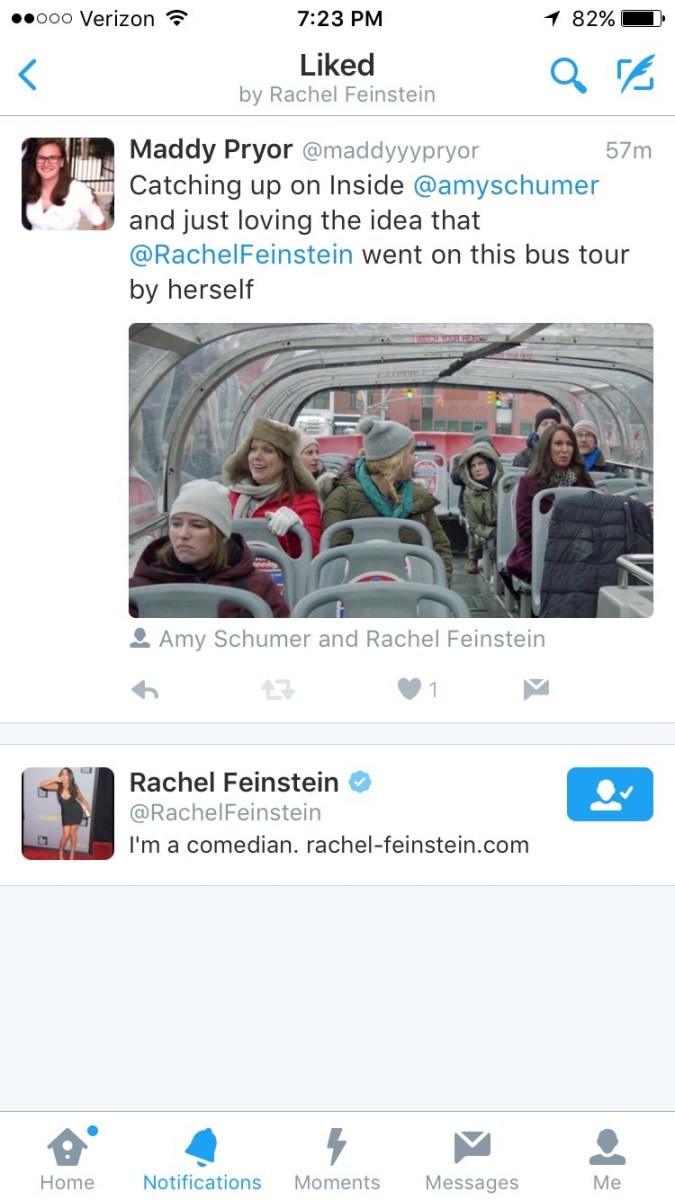675x1200 pixels.
Task: Like the tweet using the heart icon
Action: (409, 689)
